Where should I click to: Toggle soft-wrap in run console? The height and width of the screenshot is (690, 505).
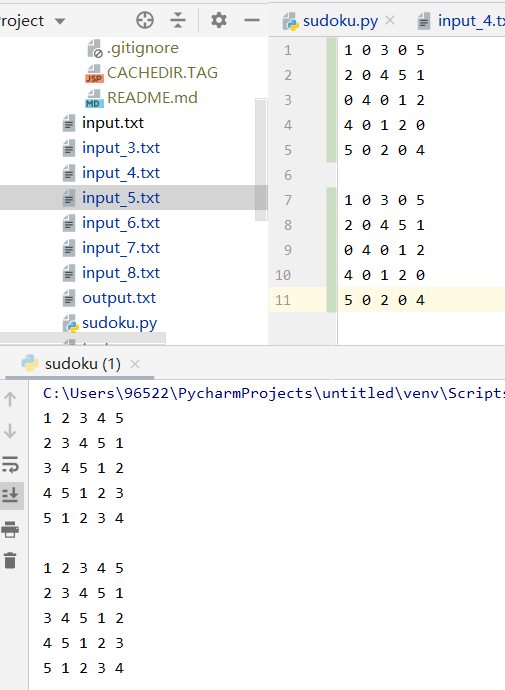[x=10, y=463]
